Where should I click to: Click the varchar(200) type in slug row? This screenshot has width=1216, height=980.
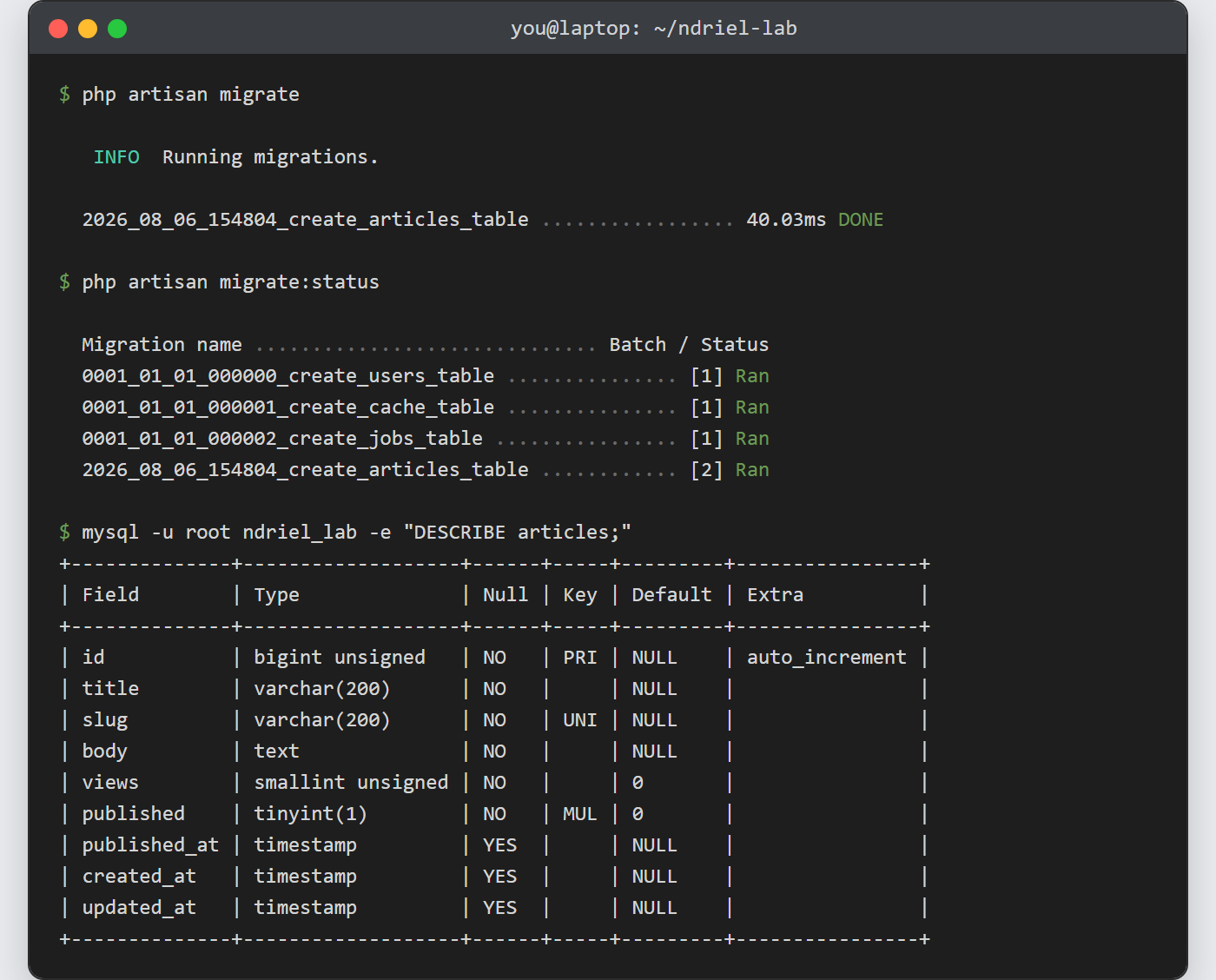point(322,720)
